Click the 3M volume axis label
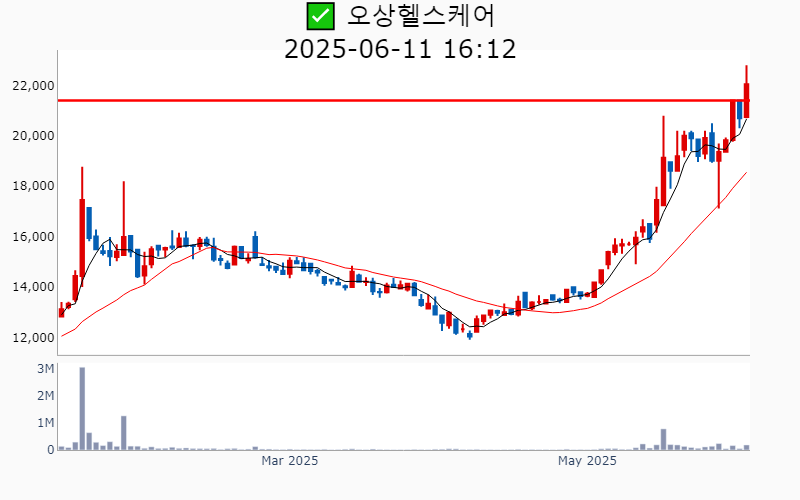Screen dimensions: 800x500 (45, 369)
